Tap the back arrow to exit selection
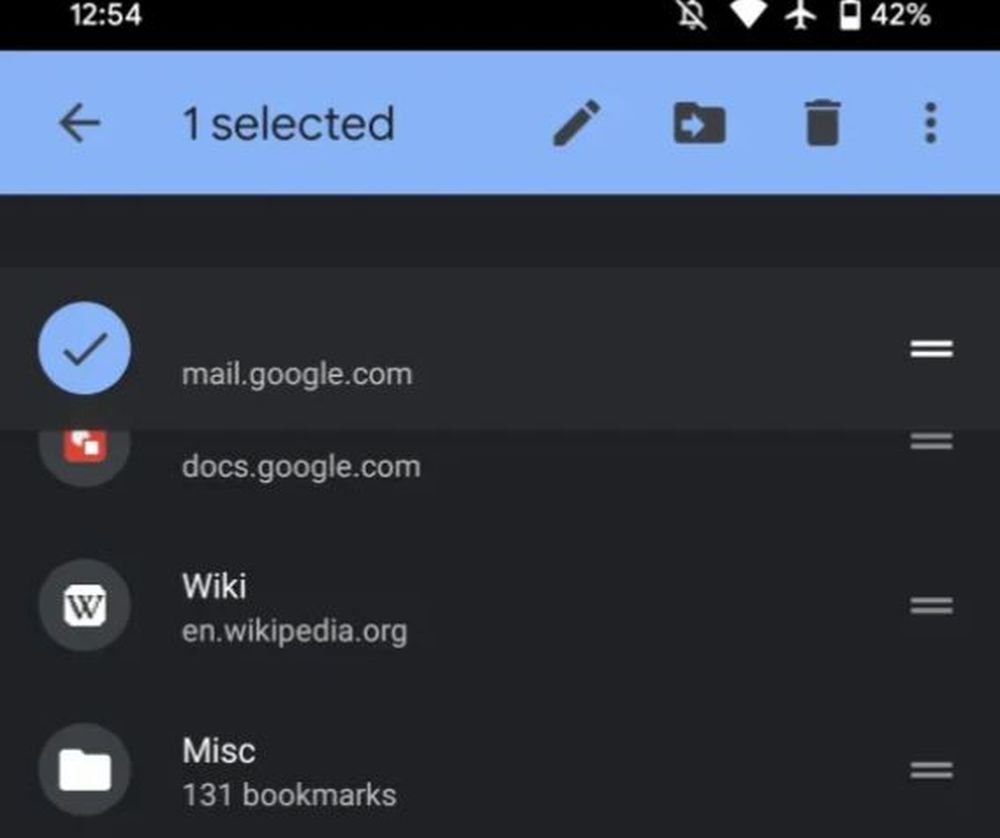This screenshot has width=1000, height=838. (x=80, y=124)
